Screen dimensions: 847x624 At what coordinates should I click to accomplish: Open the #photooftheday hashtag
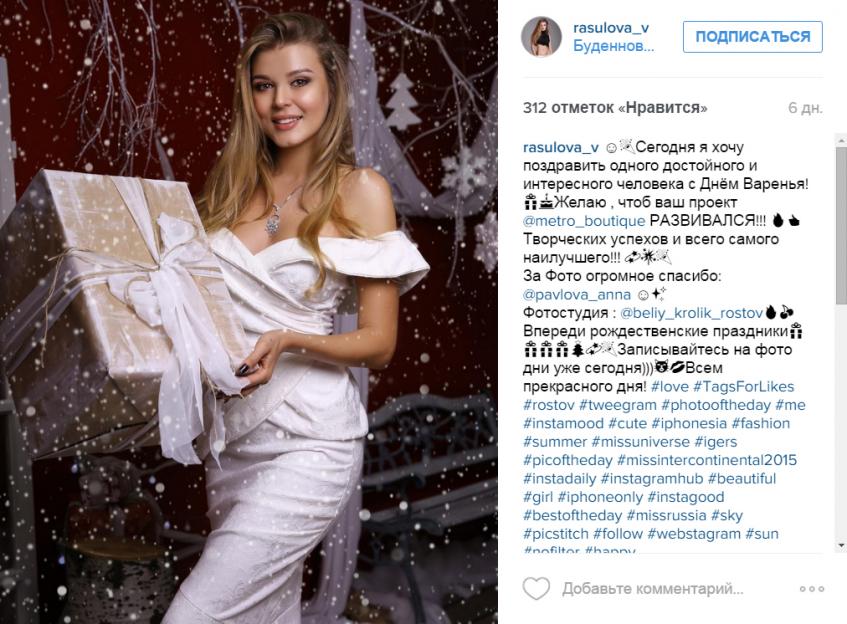pyautogui.click(x=716, y=405)
